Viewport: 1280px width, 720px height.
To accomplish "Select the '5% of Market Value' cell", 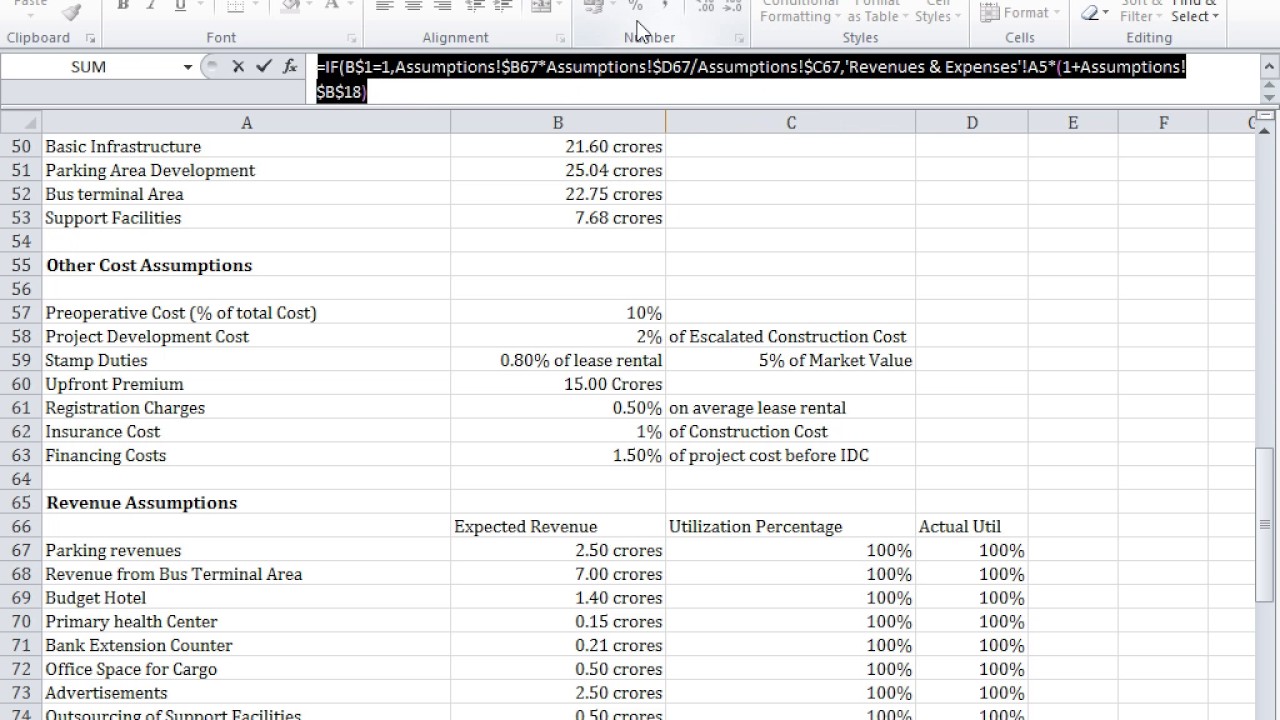I will (790, 360).
